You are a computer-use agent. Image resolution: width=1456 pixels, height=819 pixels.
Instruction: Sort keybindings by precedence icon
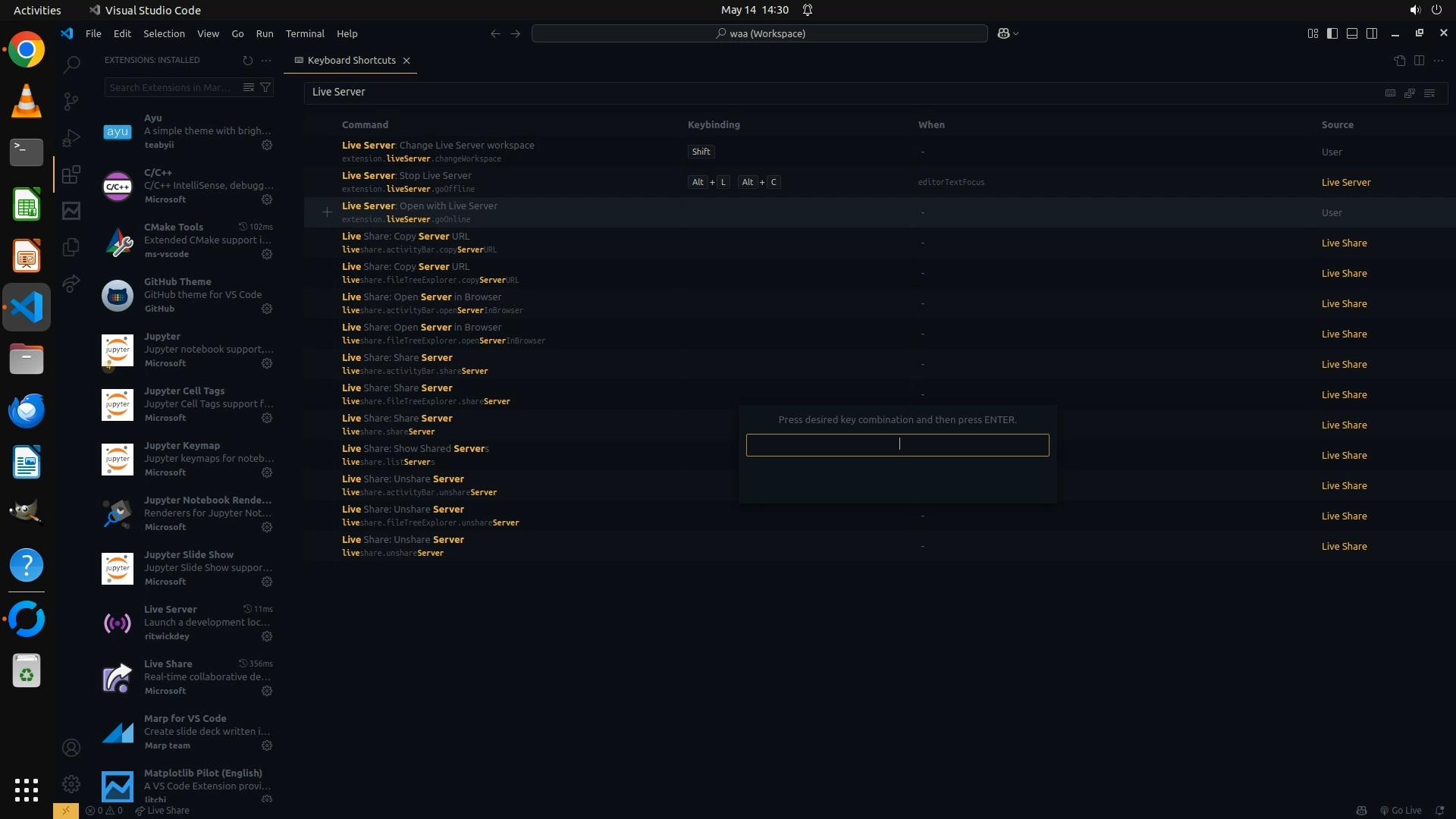click(1410, 93)
